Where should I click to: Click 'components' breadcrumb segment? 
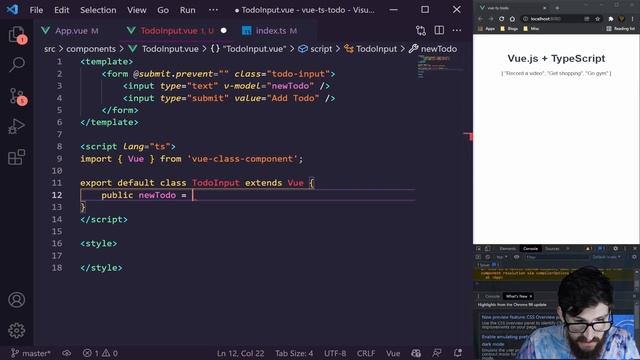(91, 49)
